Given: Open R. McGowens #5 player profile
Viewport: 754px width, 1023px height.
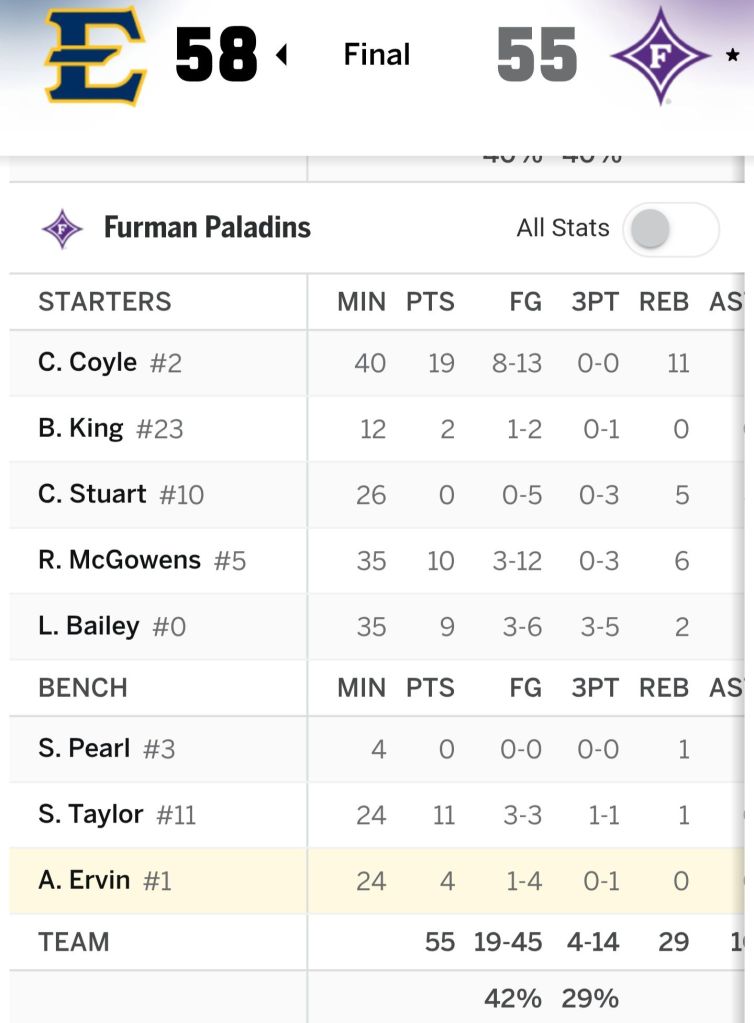Looking at the screenshot, I should [x=141, y=560].
